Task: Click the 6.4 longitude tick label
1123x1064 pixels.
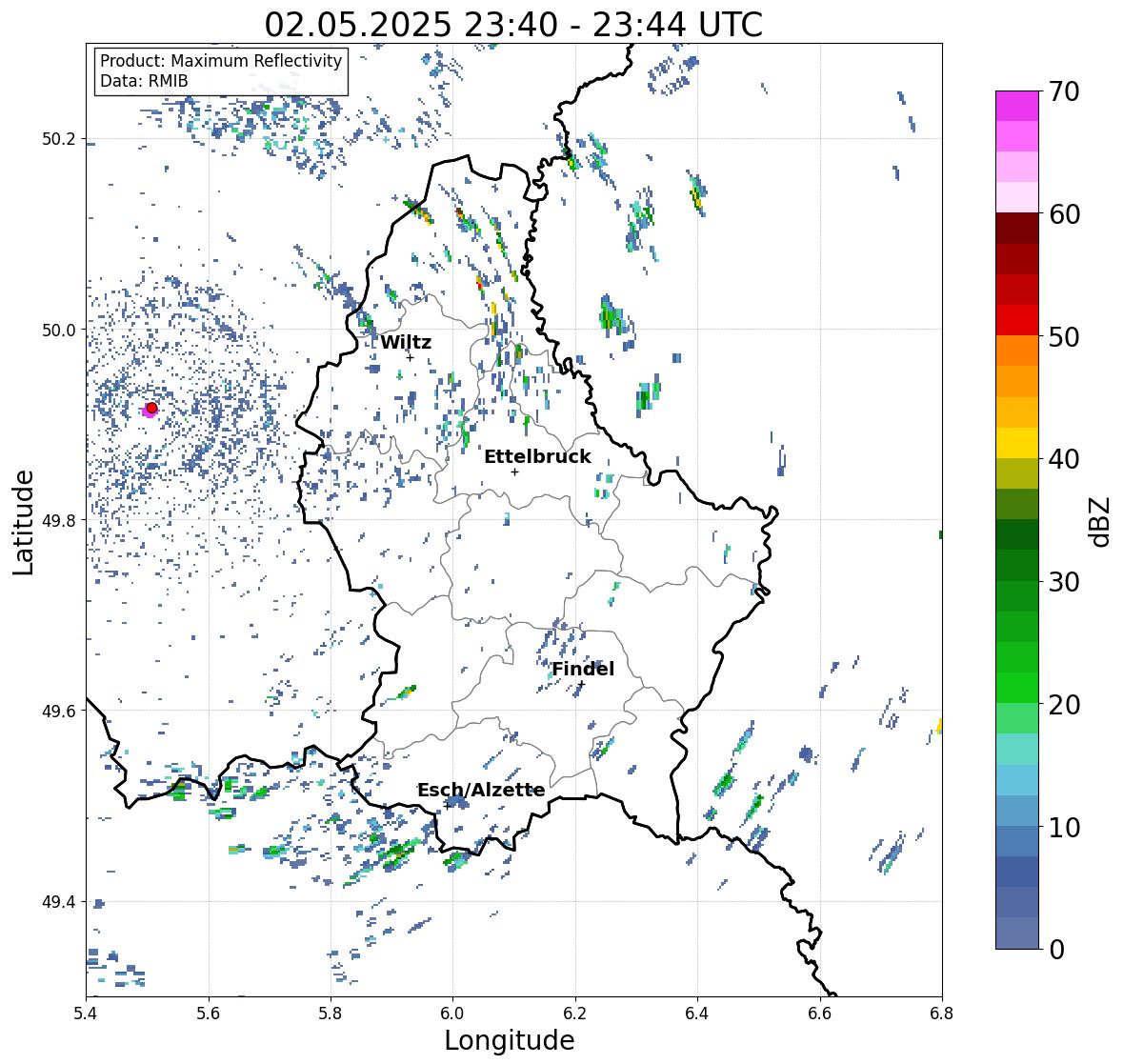Action: (697, 1013)
